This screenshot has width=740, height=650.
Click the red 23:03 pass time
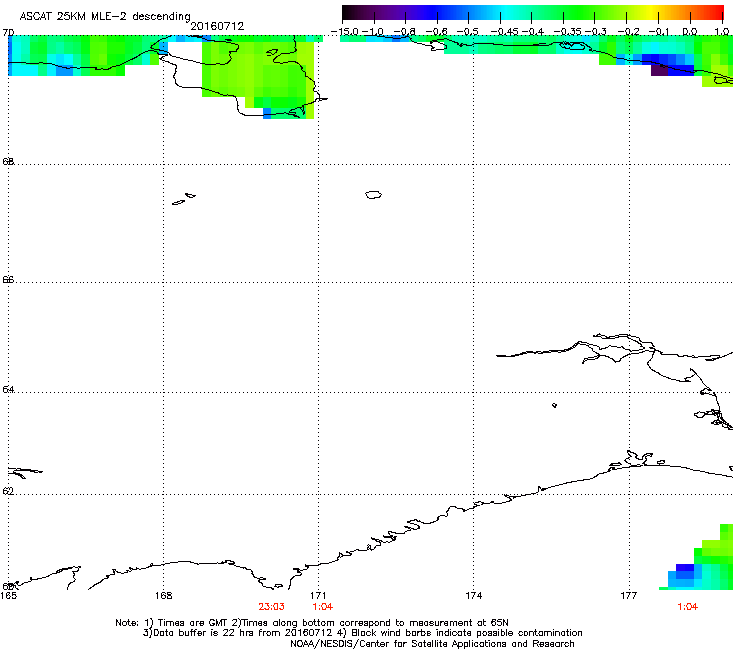(271, 607)
